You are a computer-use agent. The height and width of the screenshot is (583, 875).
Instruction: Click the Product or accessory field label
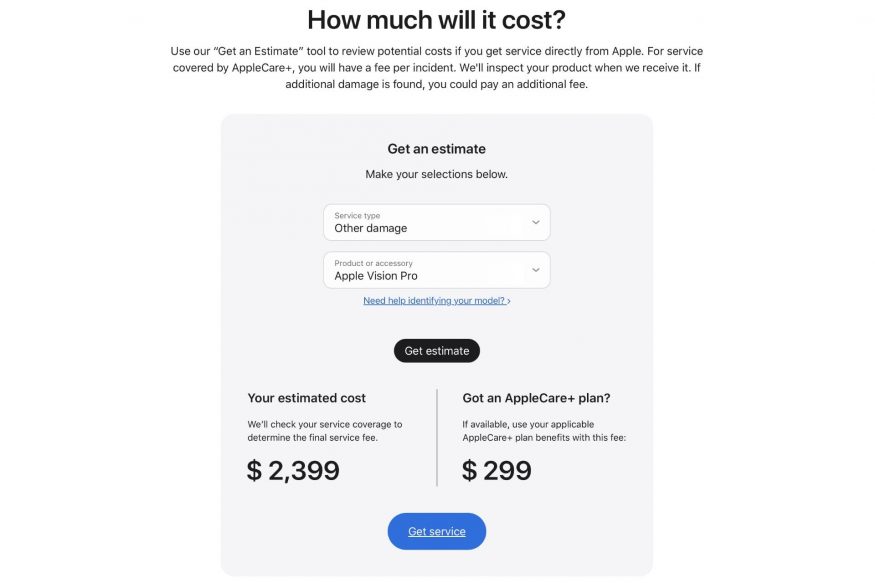click(373, 263)
